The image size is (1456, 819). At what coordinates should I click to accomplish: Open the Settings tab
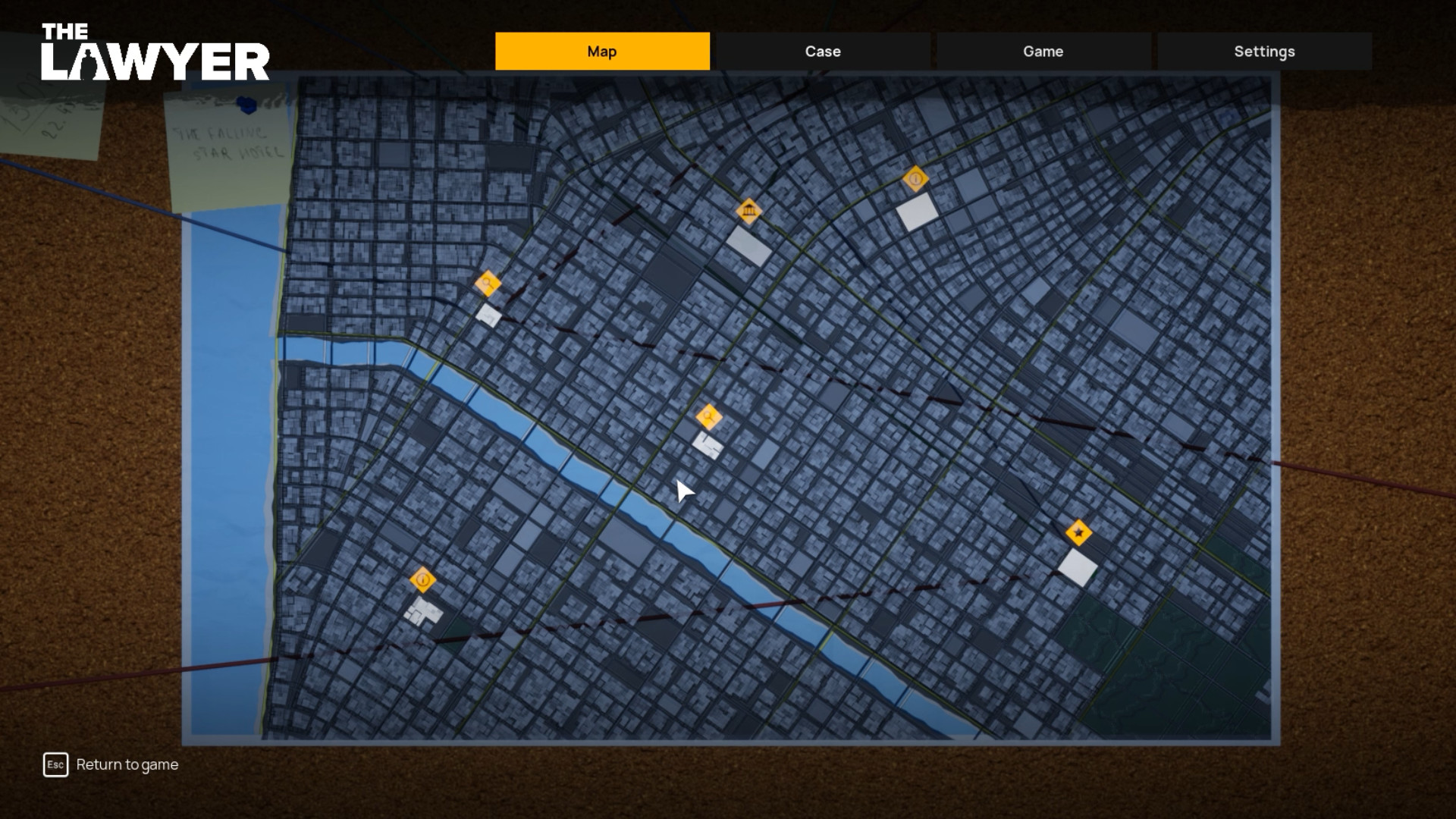[x=1263, y=51]
